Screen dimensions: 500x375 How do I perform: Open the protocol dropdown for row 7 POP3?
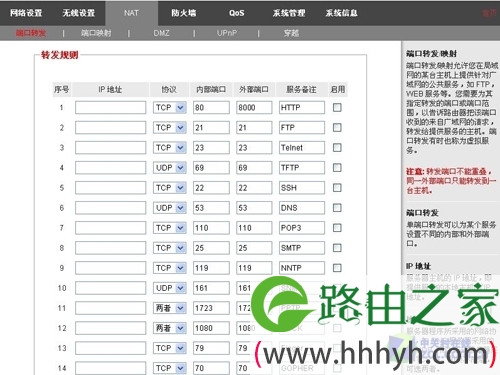pyautogui.click(x=170, y=228)
